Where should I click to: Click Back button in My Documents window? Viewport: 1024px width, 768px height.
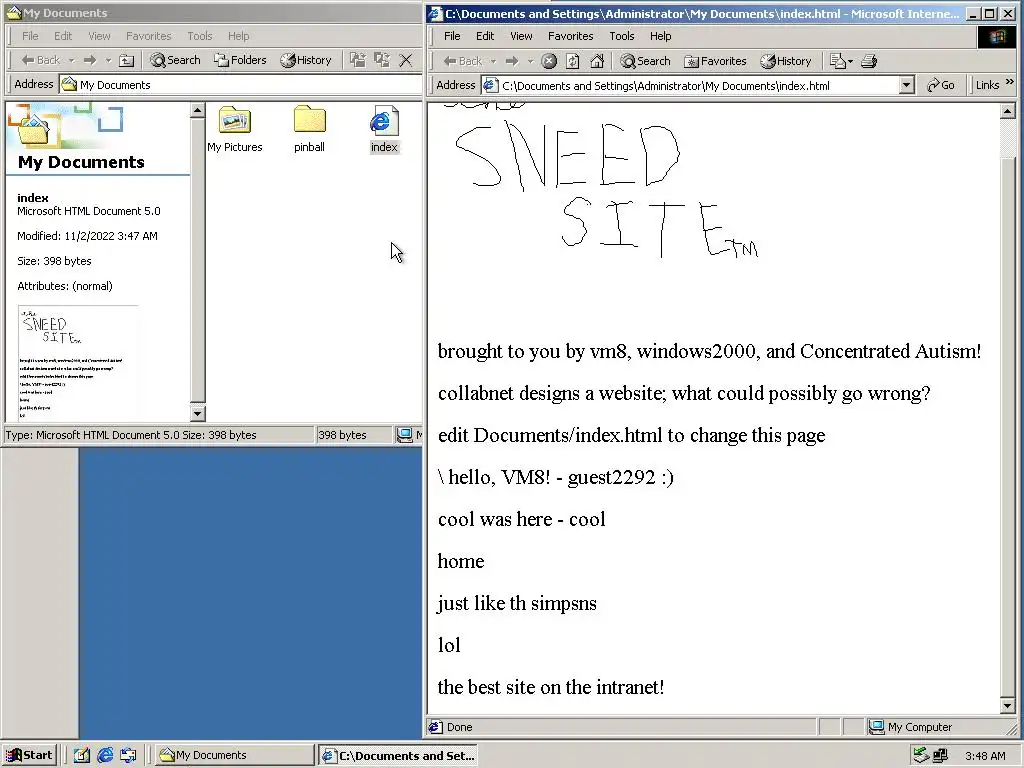point(40,60)
